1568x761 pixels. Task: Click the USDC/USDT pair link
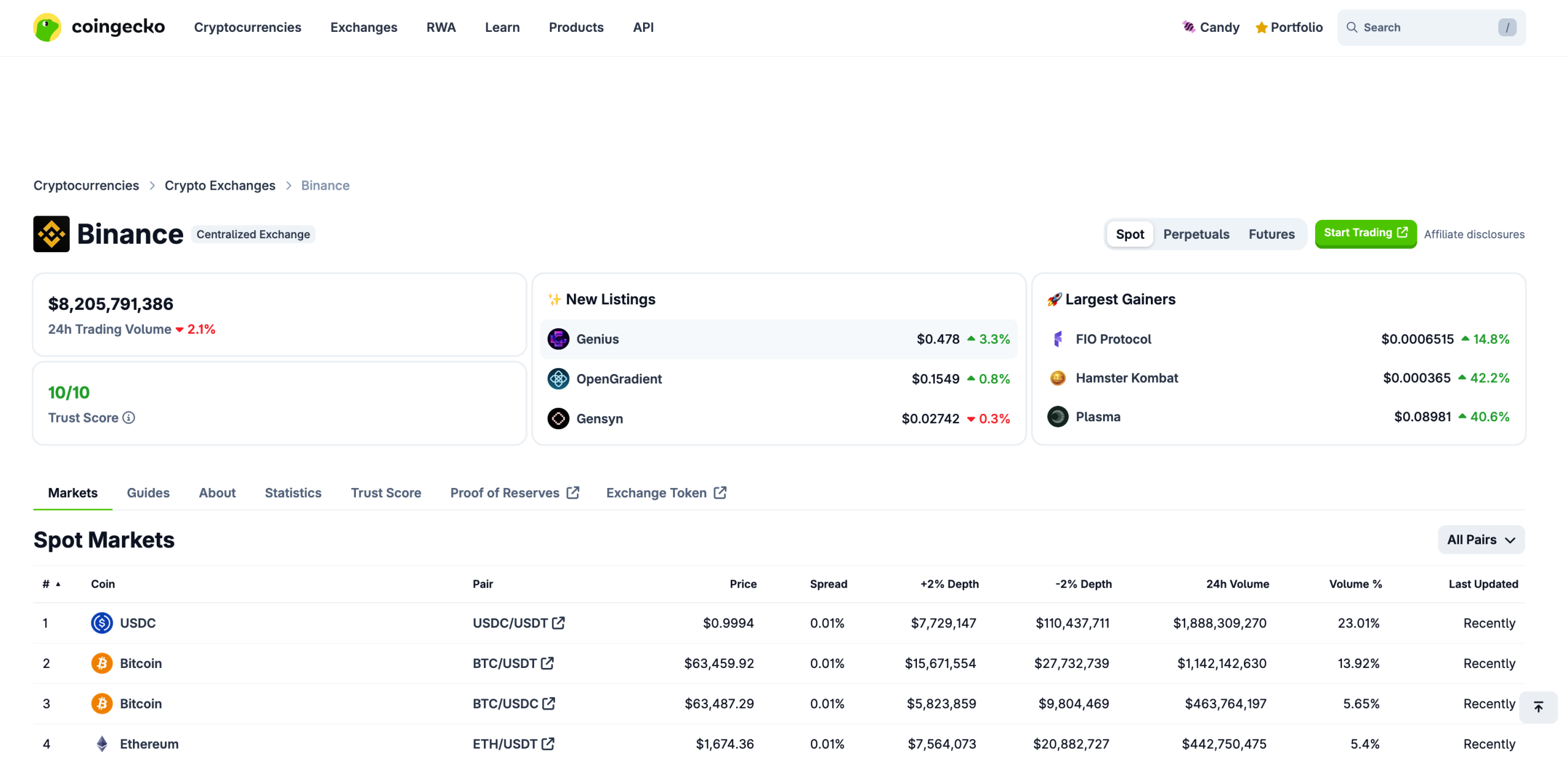(519, 623)
